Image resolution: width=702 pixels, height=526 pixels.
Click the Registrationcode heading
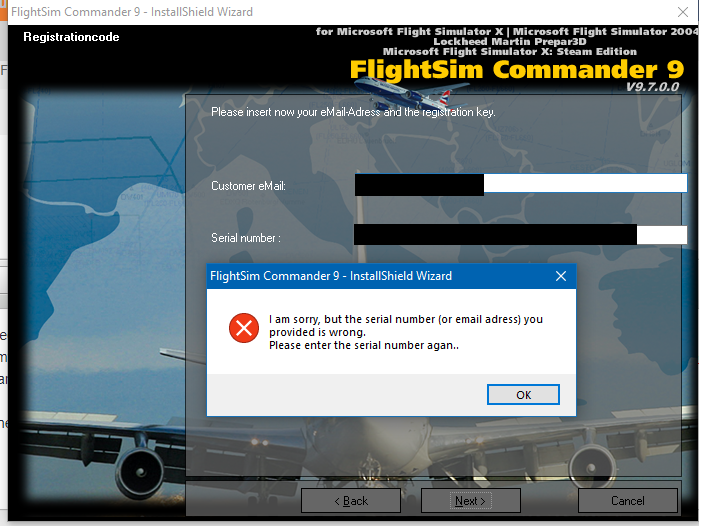click(x=71, y=37)
